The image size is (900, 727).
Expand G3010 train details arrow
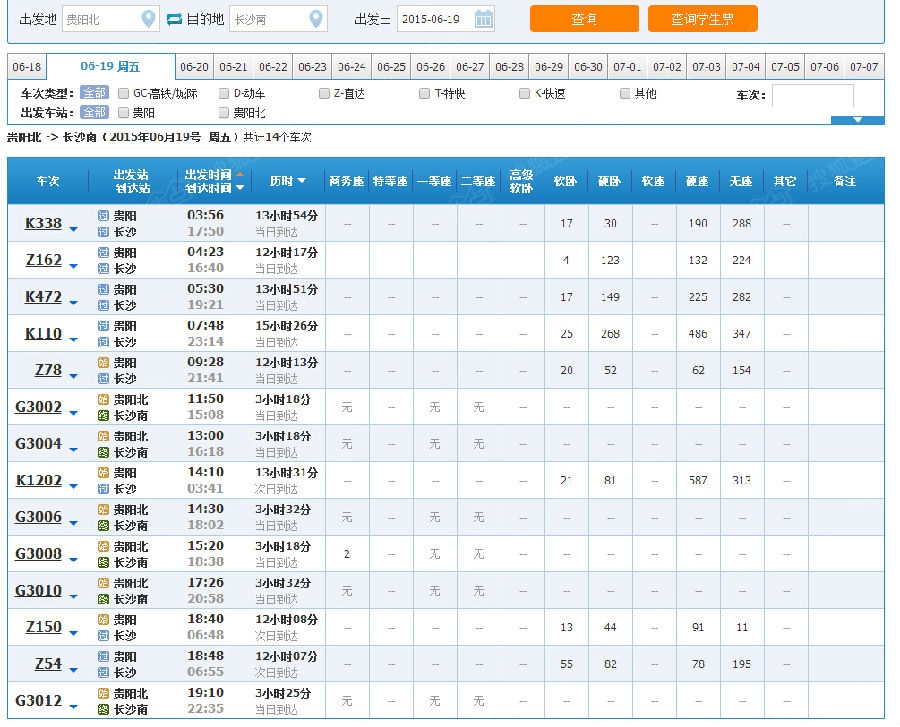pyautogui.click(x=73, y=596)
